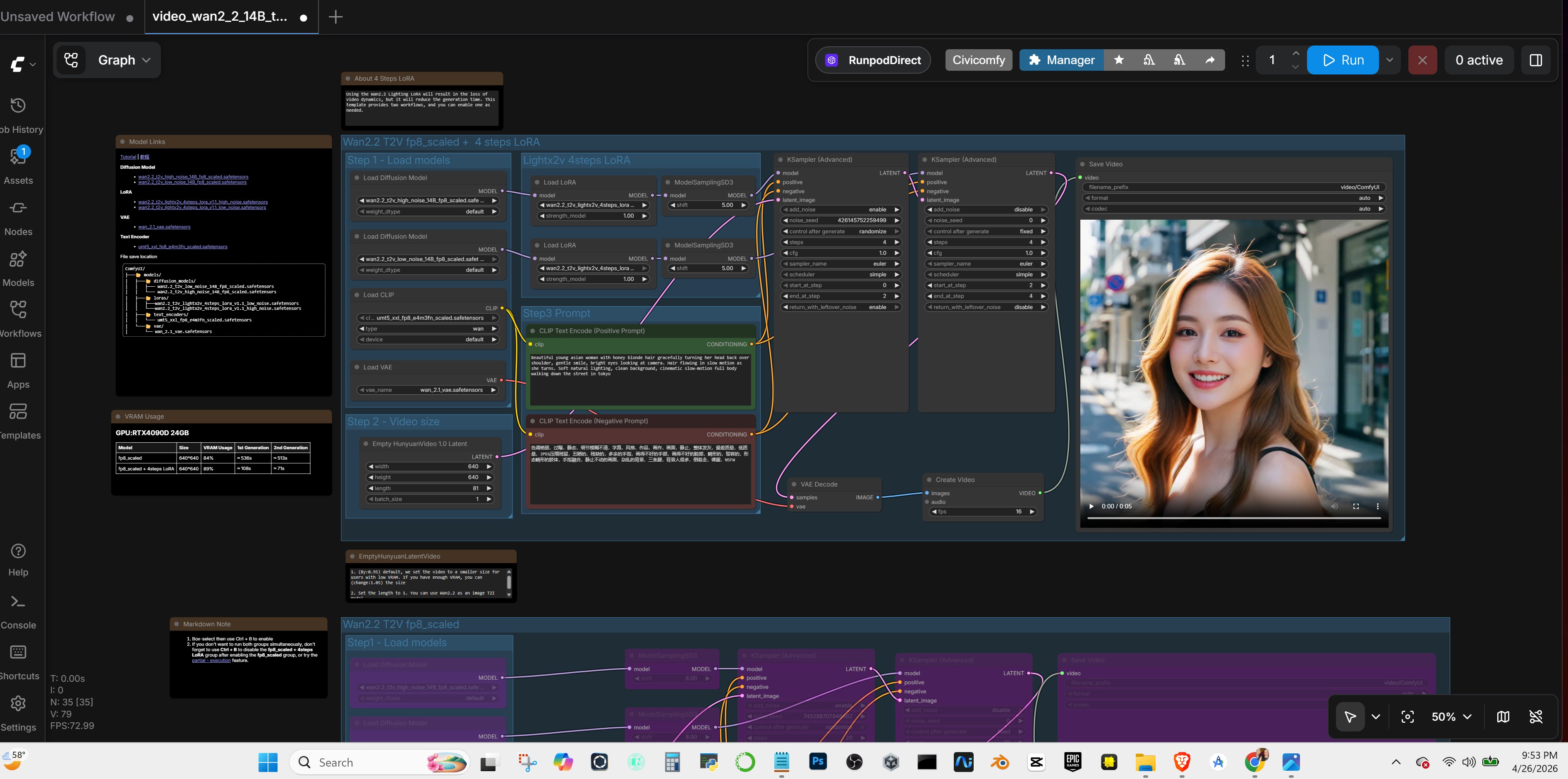This screenshot has height=779, width=1568.
Task: Open the Templates sidebar panel
Action: coord(18,422)
